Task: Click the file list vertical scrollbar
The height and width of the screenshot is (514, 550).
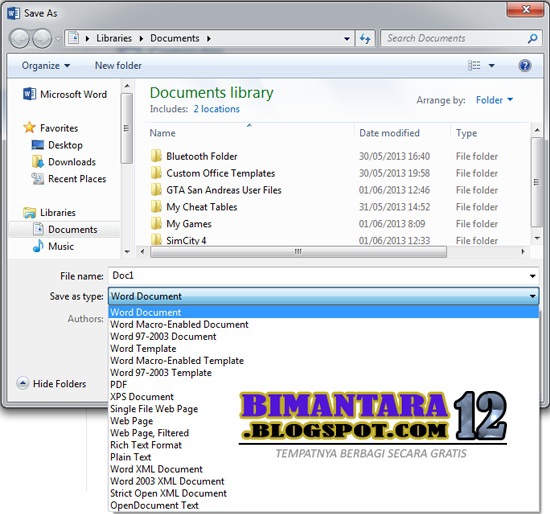Action: point(537,182)
